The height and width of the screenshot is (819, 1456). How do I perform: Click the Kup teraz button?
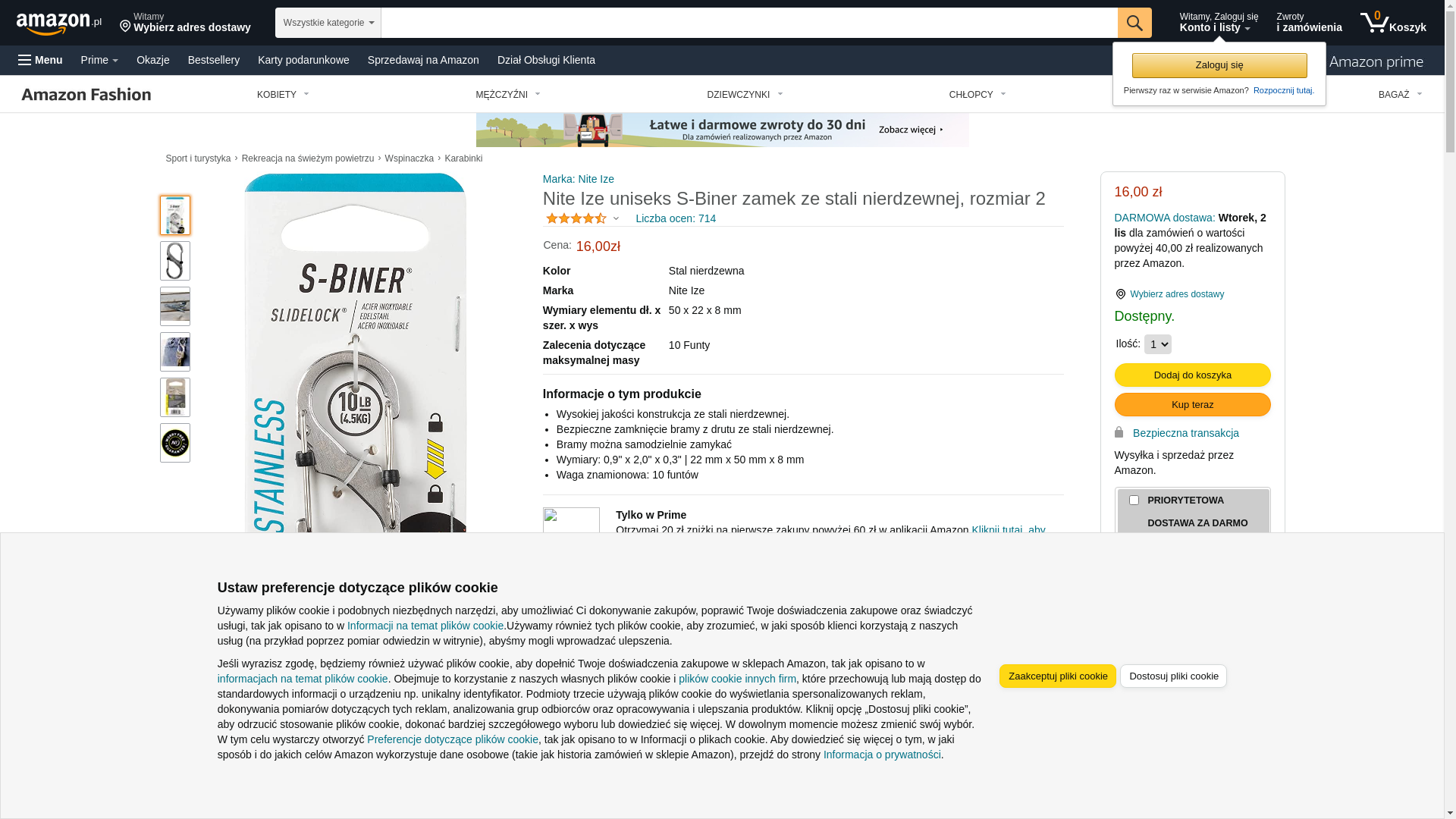[x=1192, y=405]
